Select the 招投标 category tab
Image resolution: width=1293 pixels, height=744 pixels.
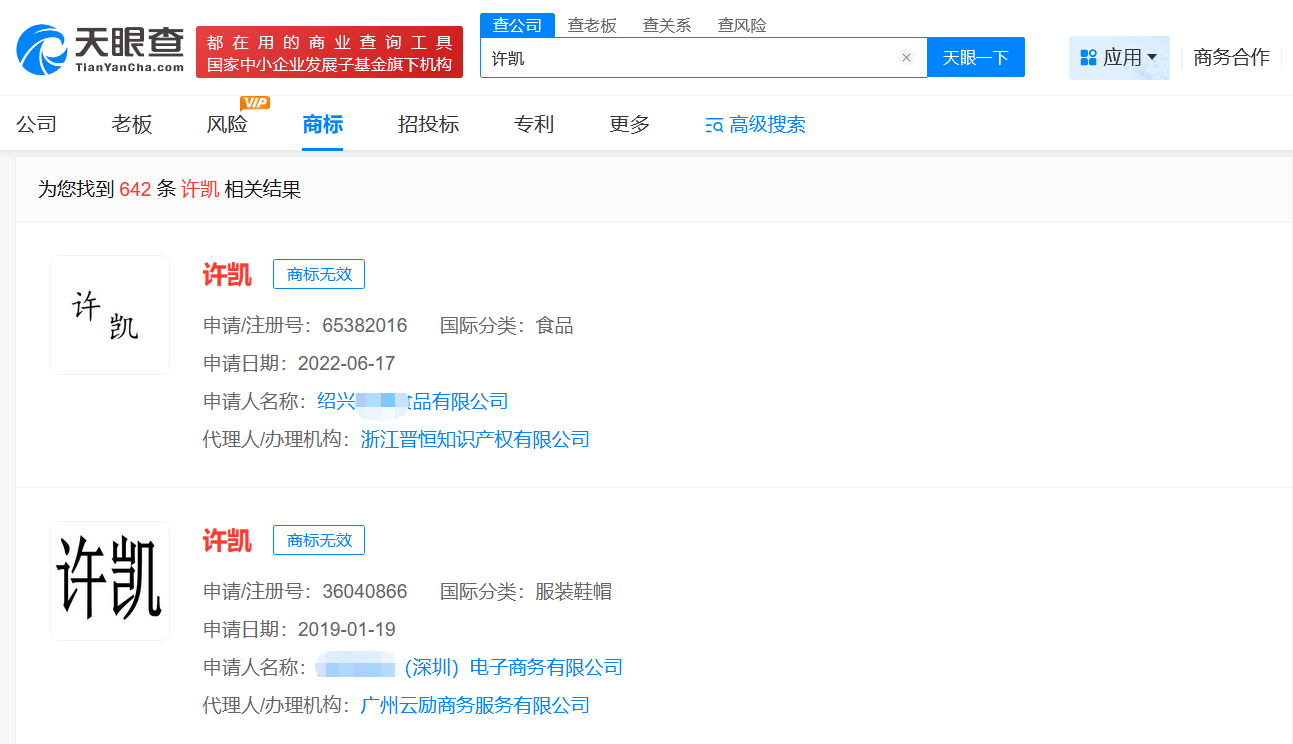[x=428, y=124]
